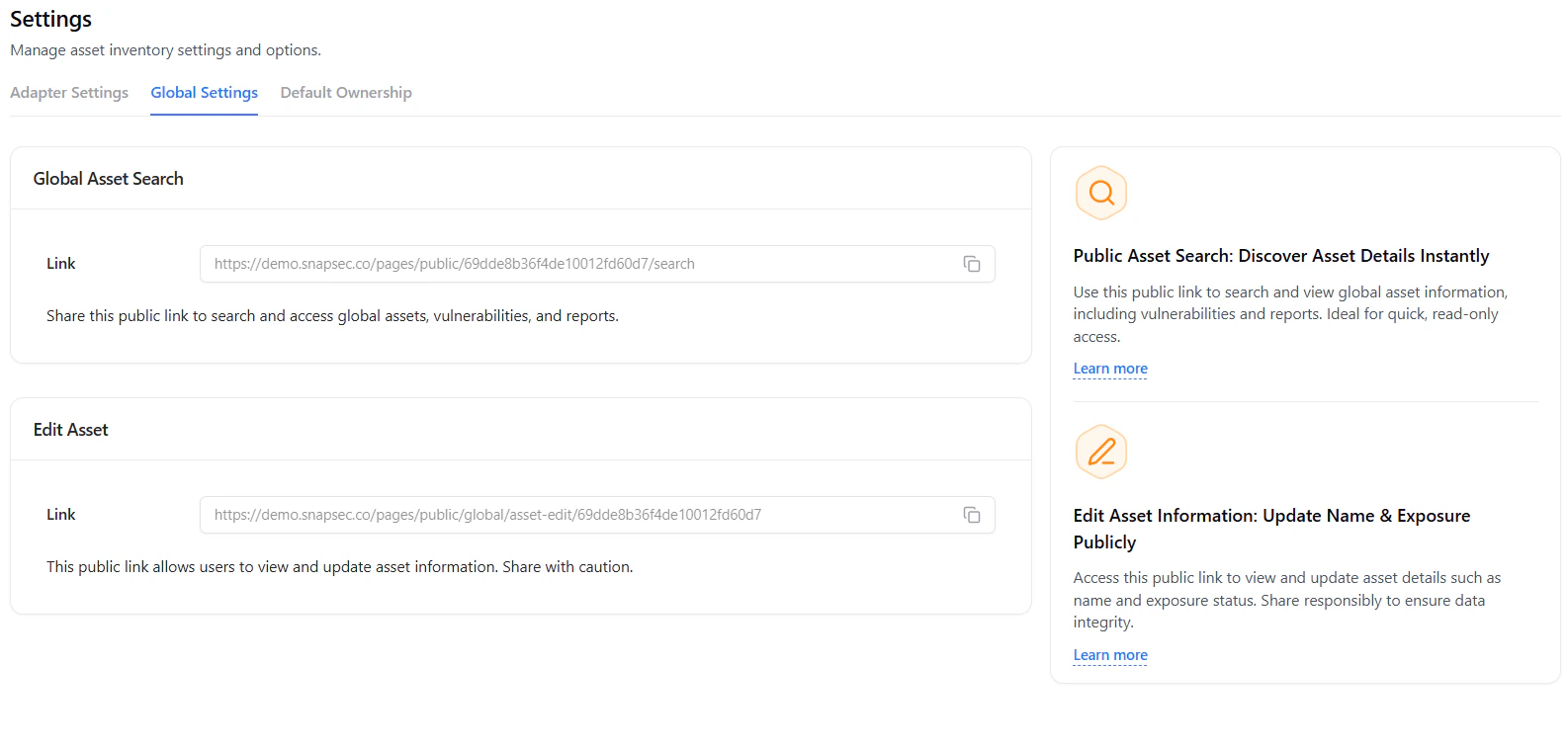Copy the Edit Asset public link
Image resolution: width=1568 pixels, height=748 pixels.
point(972,515)
